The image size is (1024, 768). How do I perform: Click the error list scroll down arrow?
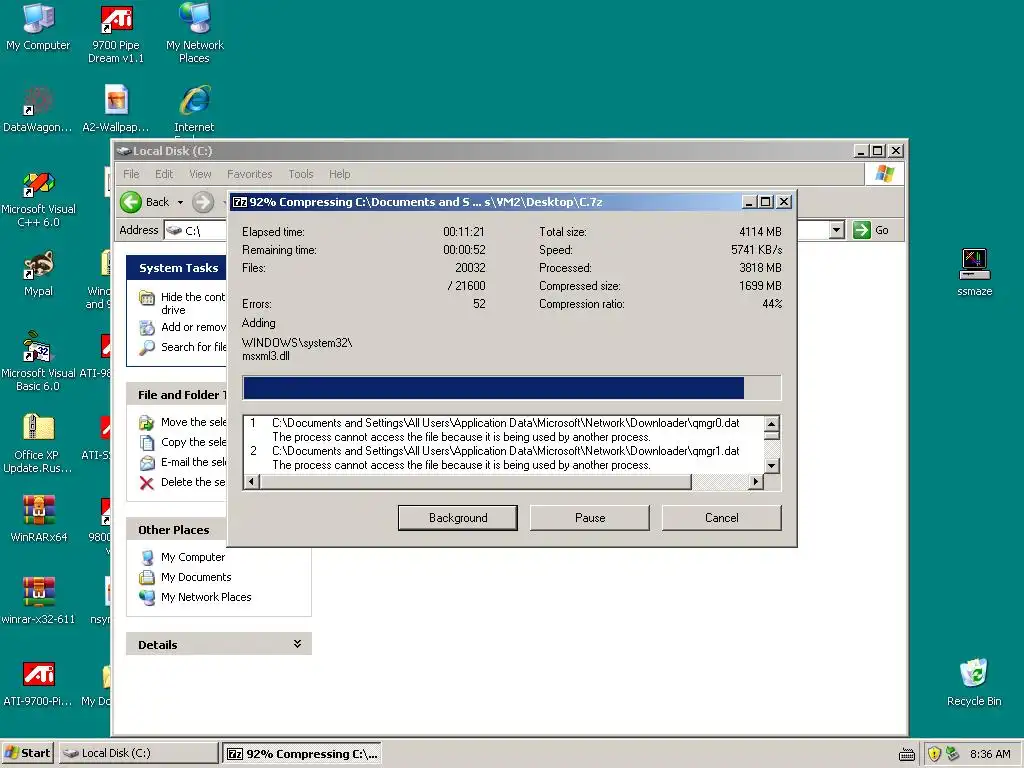pos(771,466)
